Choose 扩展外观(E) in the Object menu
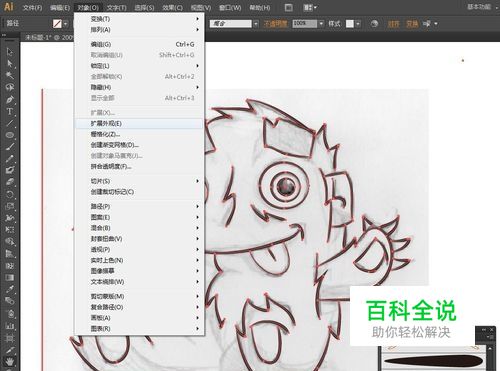This screenshot has width=500, height=371. click(x=139, y=123)
